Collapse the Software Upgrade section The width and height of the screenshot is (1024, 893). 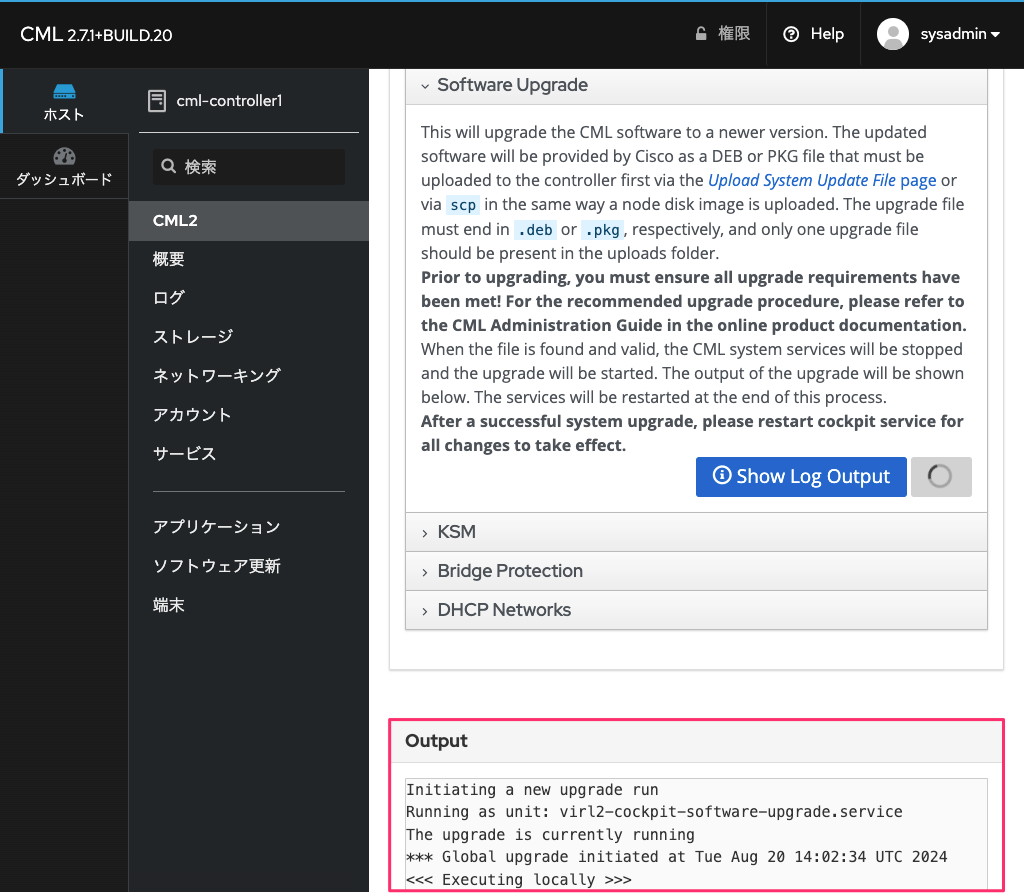coord(696,86)
